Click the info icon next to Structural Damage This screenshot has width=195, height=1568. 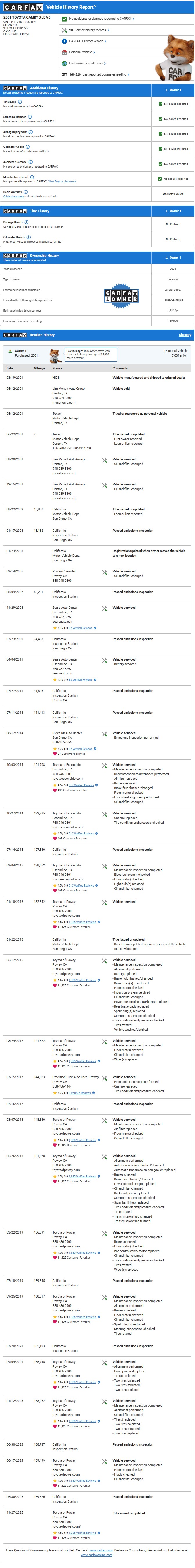click(x=30, y=116)
